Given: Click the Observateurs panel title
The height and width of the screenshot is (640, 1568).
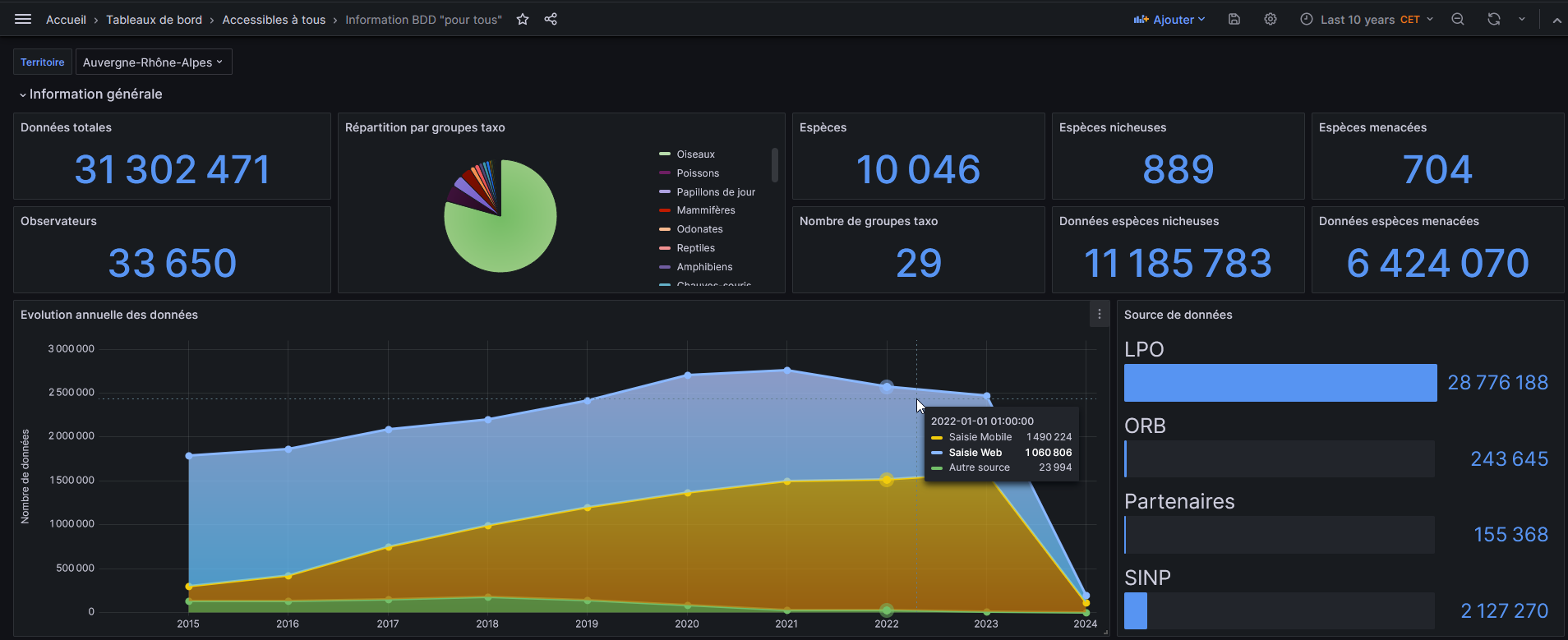Looking at the screenshot, I should [58, 221].
